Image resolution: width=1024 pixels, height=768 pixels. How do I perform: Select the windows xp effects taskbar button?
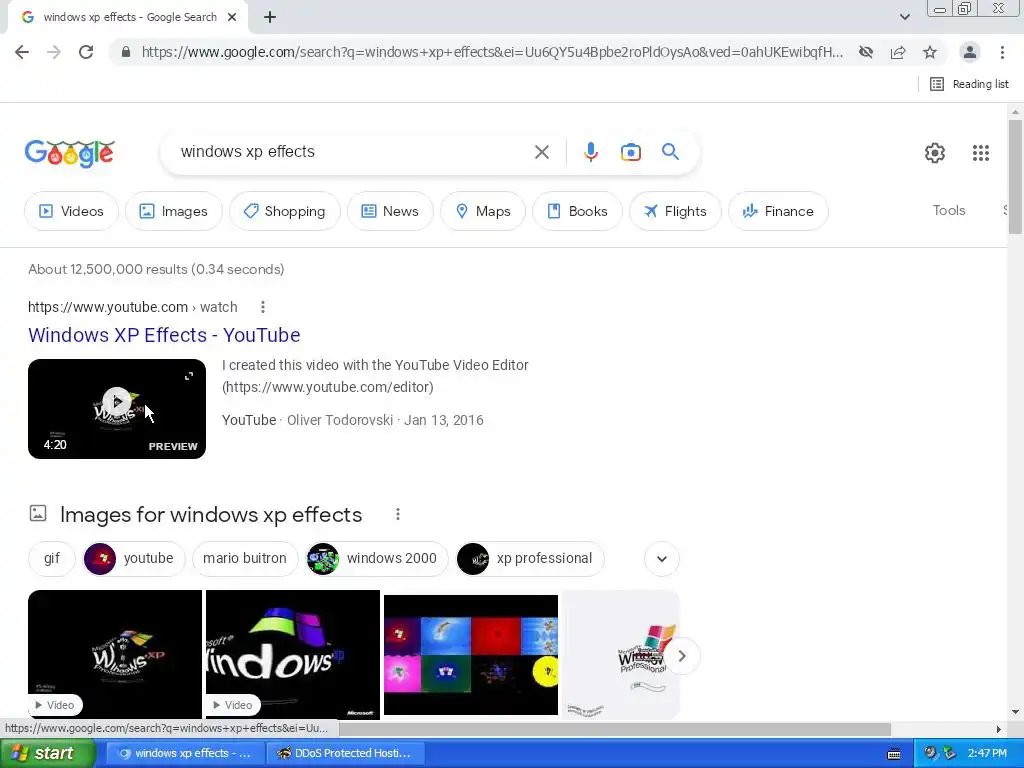[x=185, y=753]
